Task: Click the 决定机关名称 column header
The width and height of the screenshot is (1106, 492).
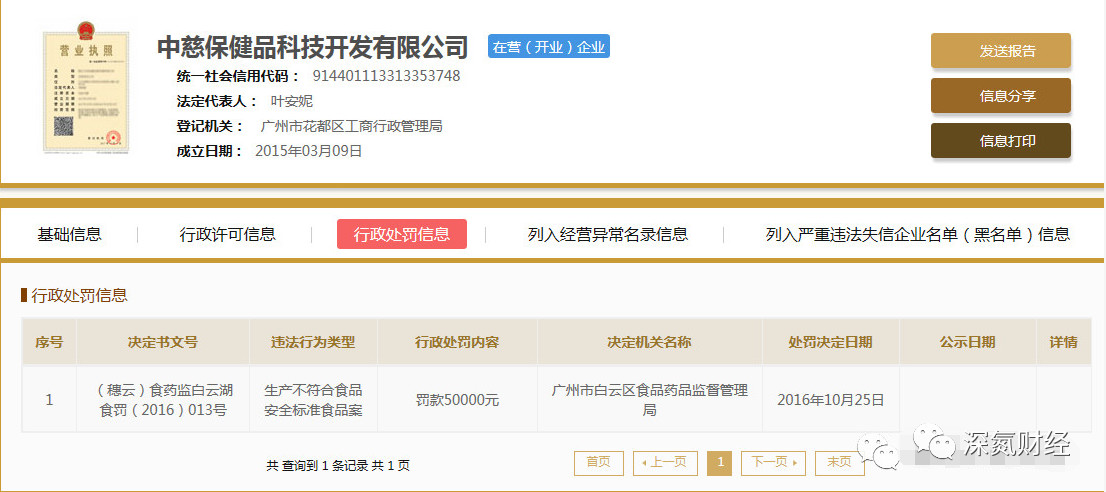Action: (x=650, y=342)
